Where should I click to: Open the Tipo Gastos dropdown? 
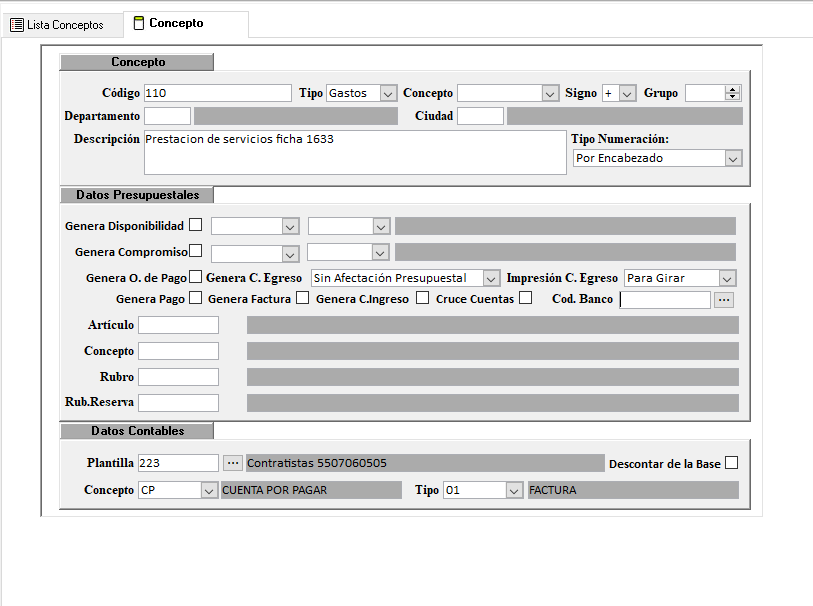click(x=388, y=93)
